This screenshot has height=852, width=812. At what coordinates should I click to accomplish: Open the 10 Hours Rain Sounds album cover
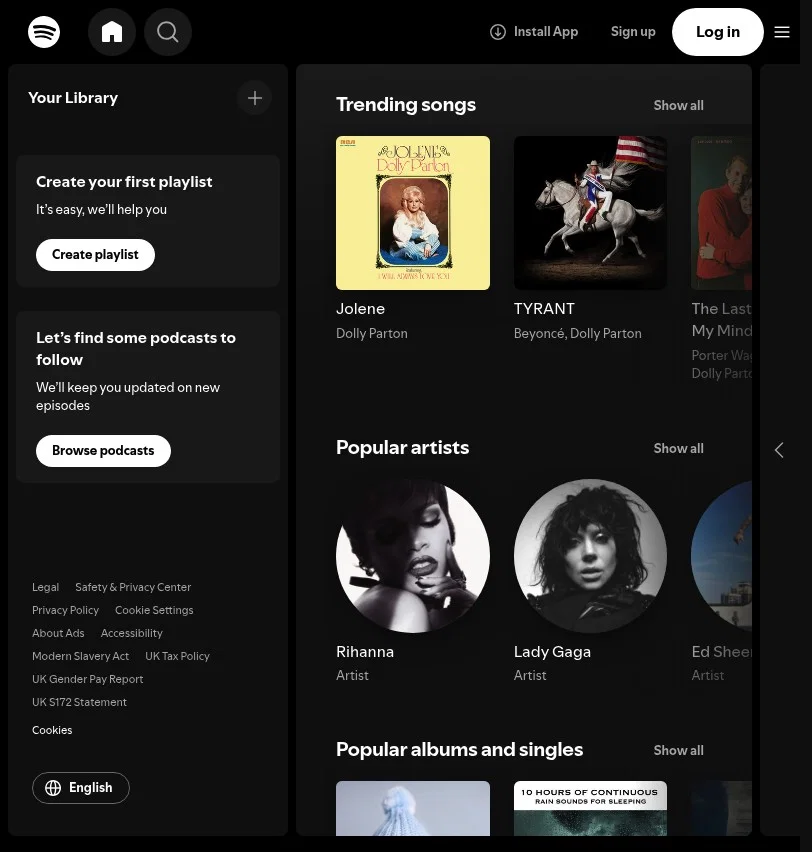tap(590, 809)
